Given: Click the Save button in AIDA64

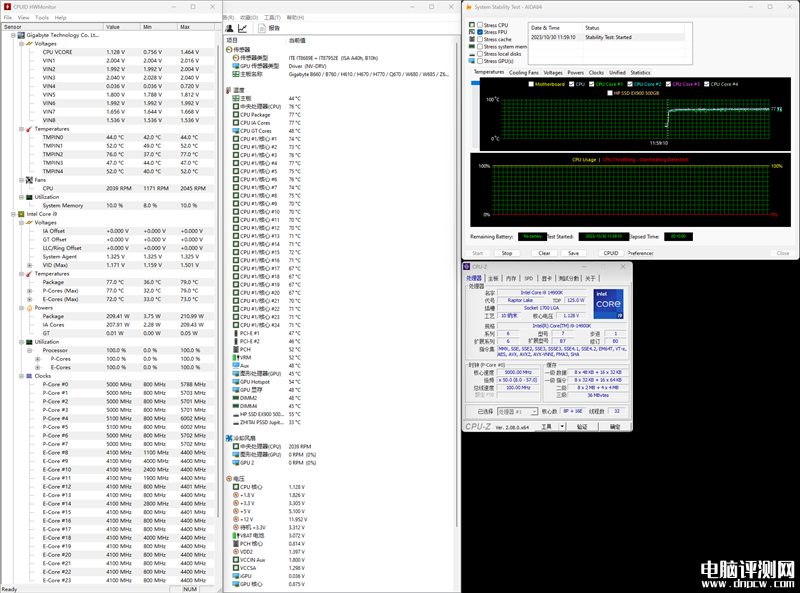Looking at the screenshot, I should pos(573,253).
